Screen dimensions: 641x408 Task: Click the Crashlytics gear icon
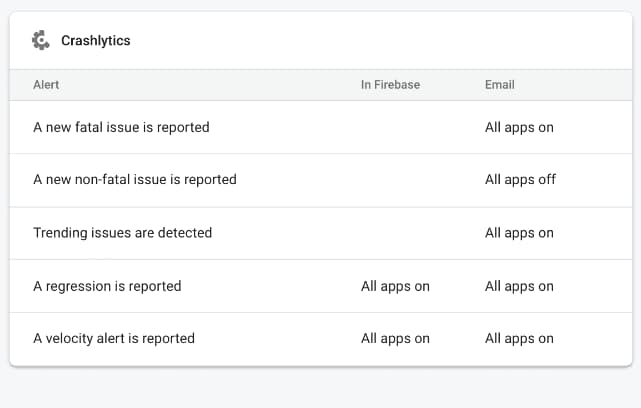[x=41, y=40]
